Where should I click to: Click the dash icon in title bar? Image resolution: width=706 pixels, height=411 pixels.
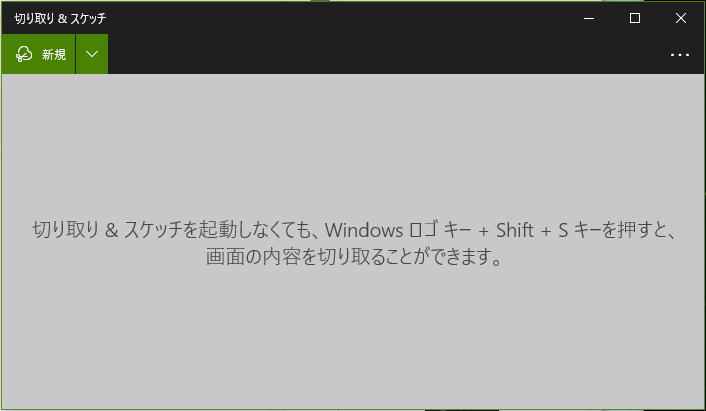tap(589, 18)
